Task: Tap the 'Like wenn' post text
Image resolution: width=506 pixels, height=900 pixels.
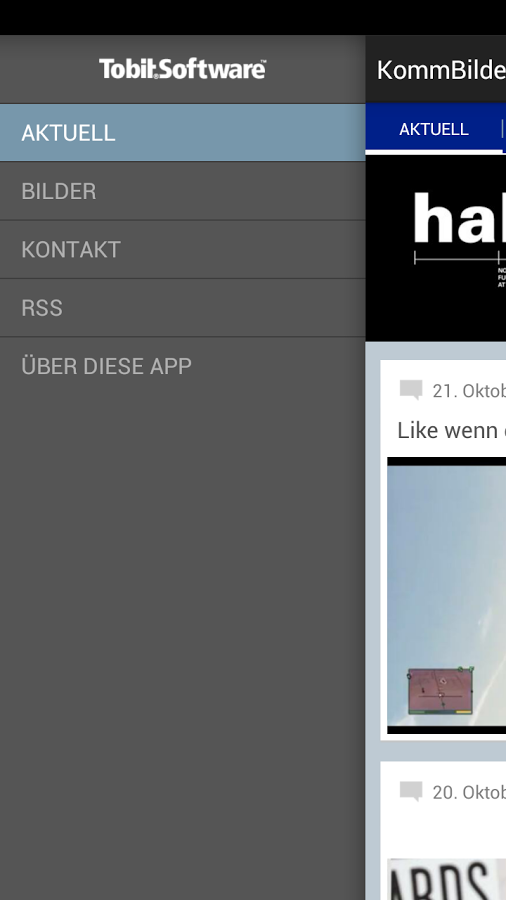Action: point(451,430)
